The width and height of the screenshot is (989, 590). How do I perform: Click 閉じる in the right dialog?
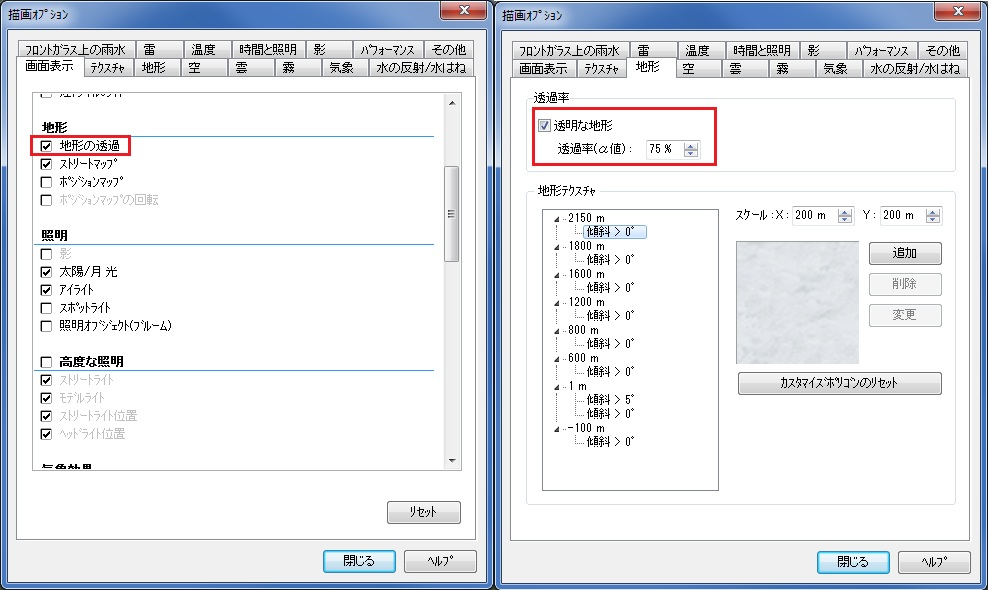(x=853, y=562)
